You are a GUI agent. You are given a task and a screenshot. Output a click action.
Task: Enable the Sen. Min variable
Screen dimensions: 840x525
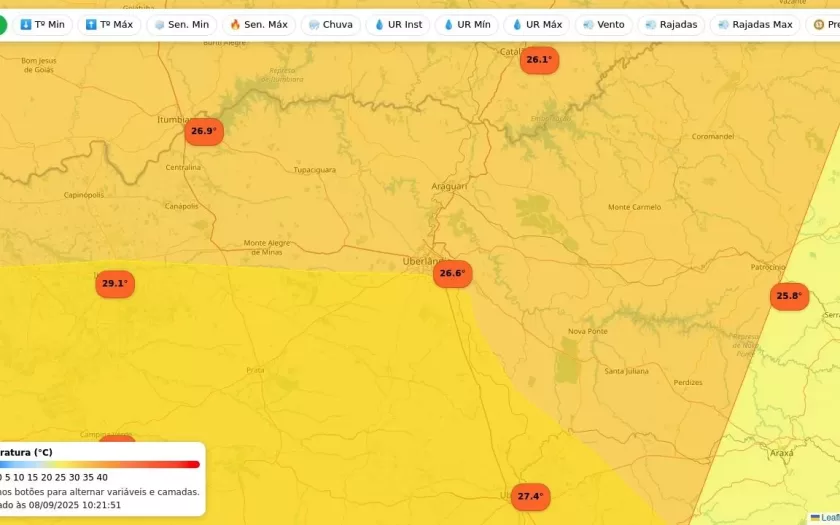click(x=181, y=24)
